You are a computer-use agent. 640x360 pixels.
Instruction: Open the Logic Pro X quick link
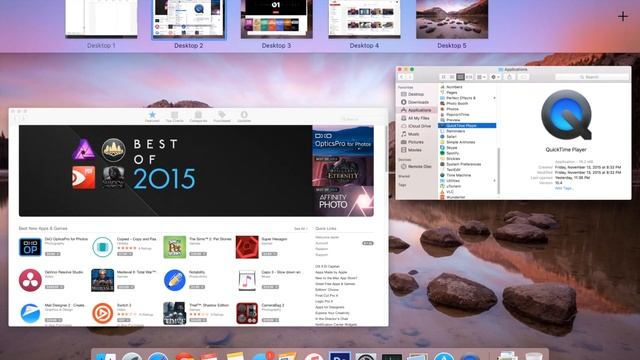click(324, 301)
